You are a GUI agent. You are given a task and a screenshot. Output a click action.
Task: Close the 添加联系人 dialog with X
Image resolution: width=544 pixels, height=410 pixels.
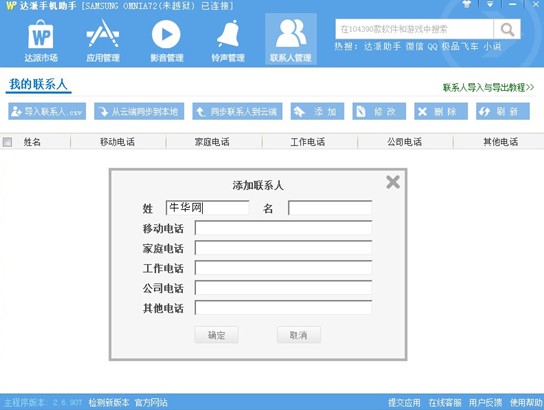coord(393,182)
